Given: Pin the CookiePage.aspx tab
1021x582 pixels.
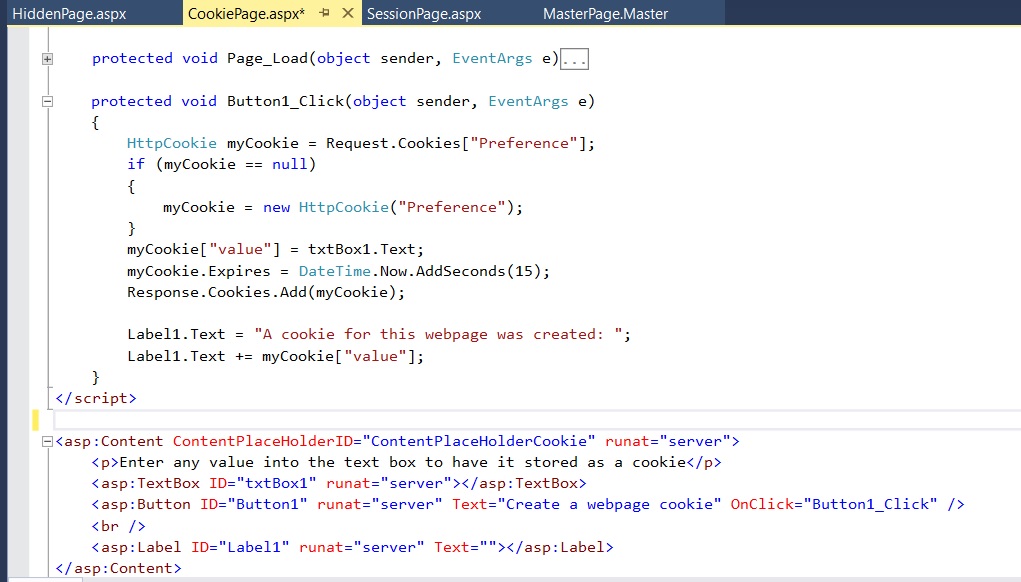Looking at the screenshot, I should tap(324, 13).
